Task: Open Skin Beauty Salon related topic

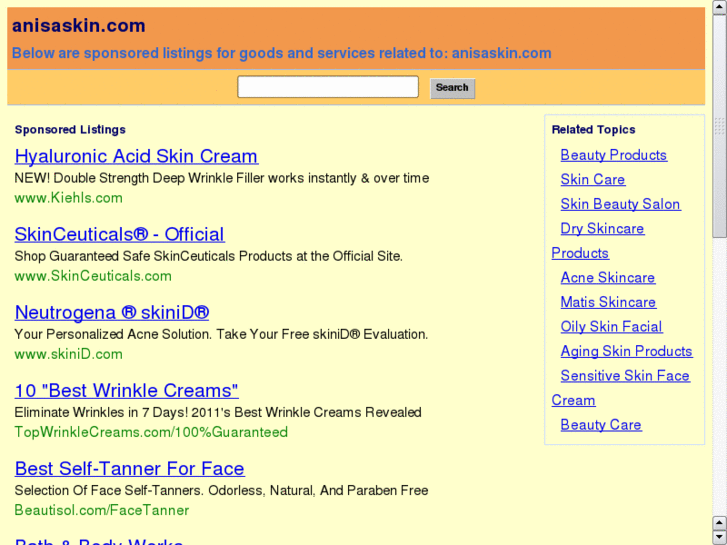Action: click(620, 204)
